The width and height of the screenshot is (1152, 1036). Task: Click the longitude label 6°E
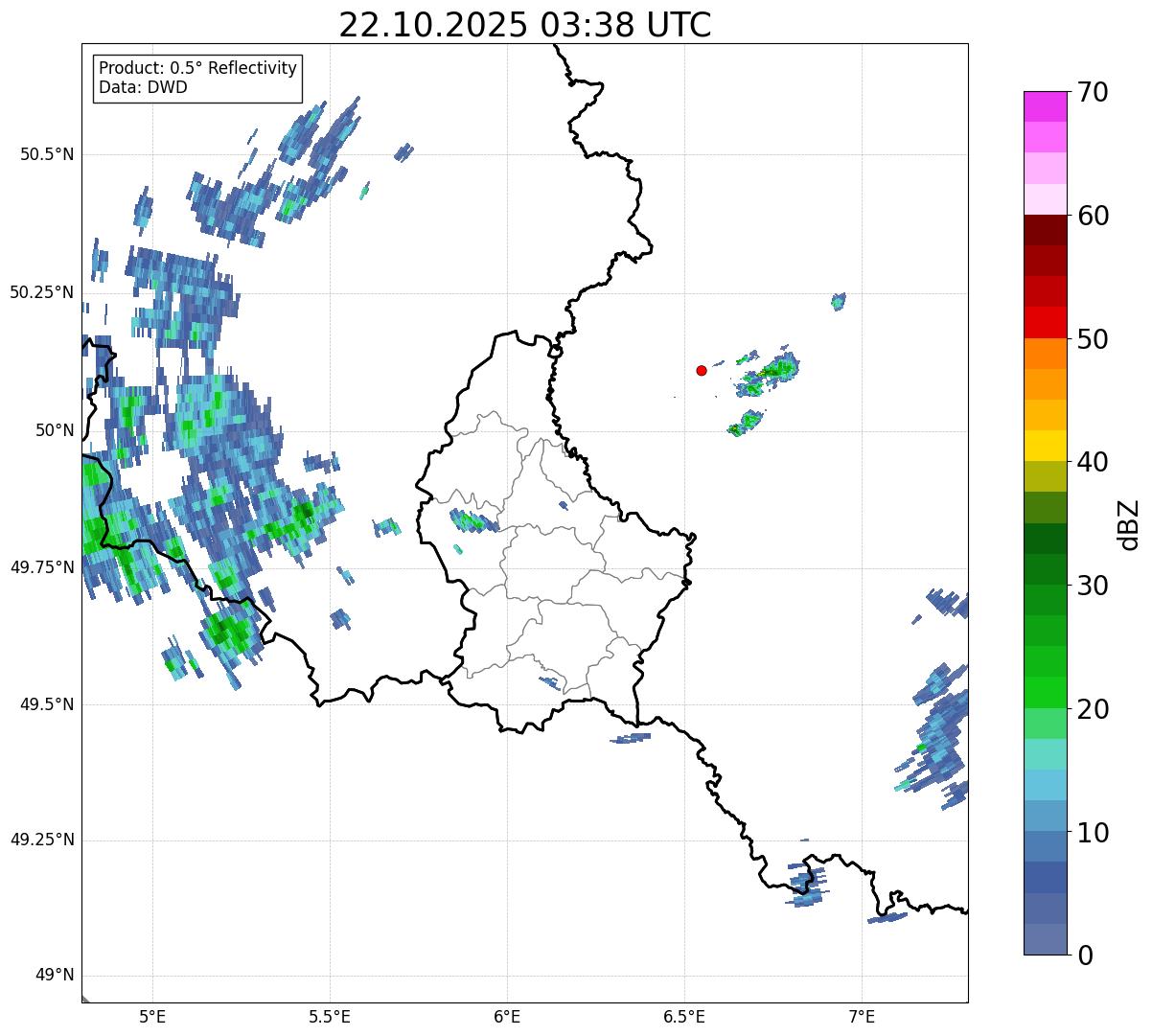(x=507, y=1017)
